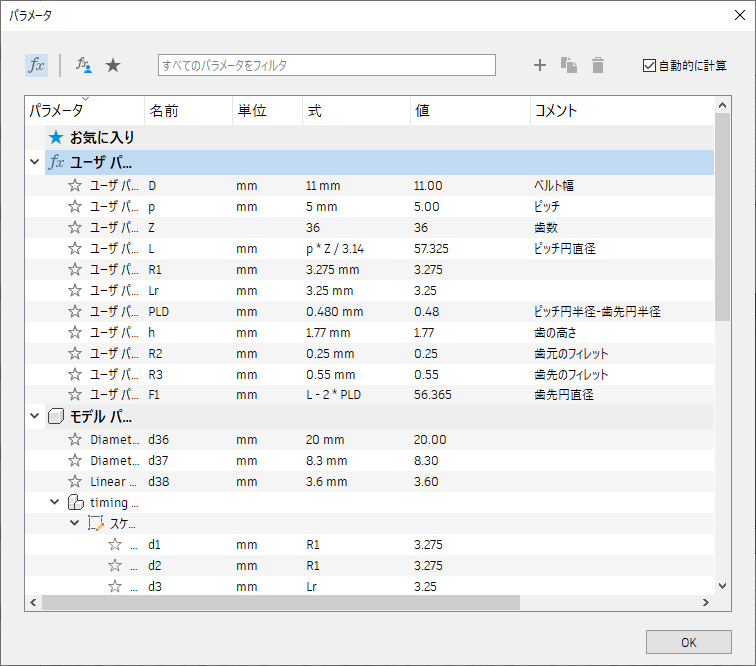Viewport: 756px width, 666px height.
Task: Collapse the timing component node
Action: (x=55, y=502)
